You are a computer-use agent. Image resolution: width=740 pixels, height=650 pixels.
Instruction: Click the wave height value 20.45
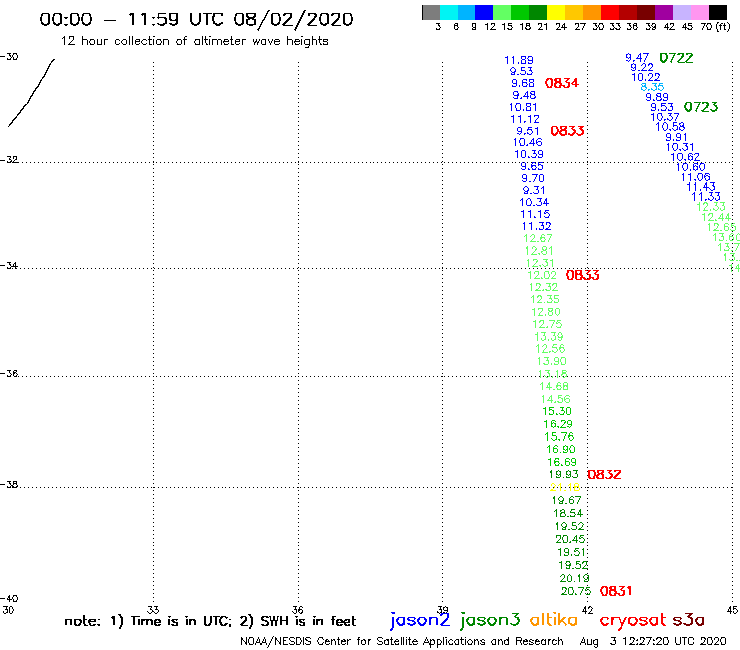pos(570,539)
